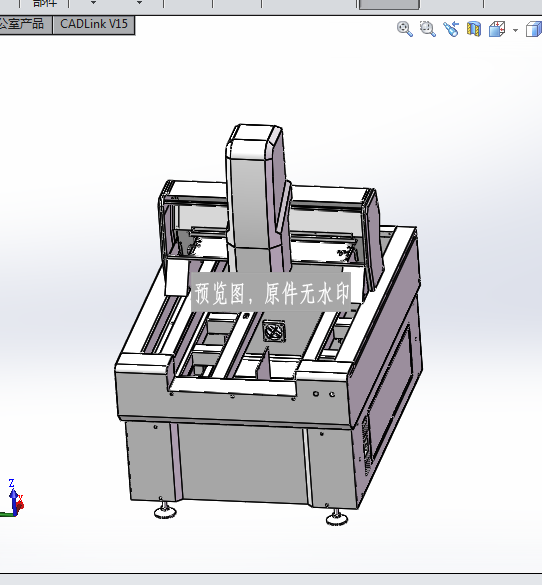The image size is (542, 585).
Task: Open the Display Style cube icon
Action: 534,29
